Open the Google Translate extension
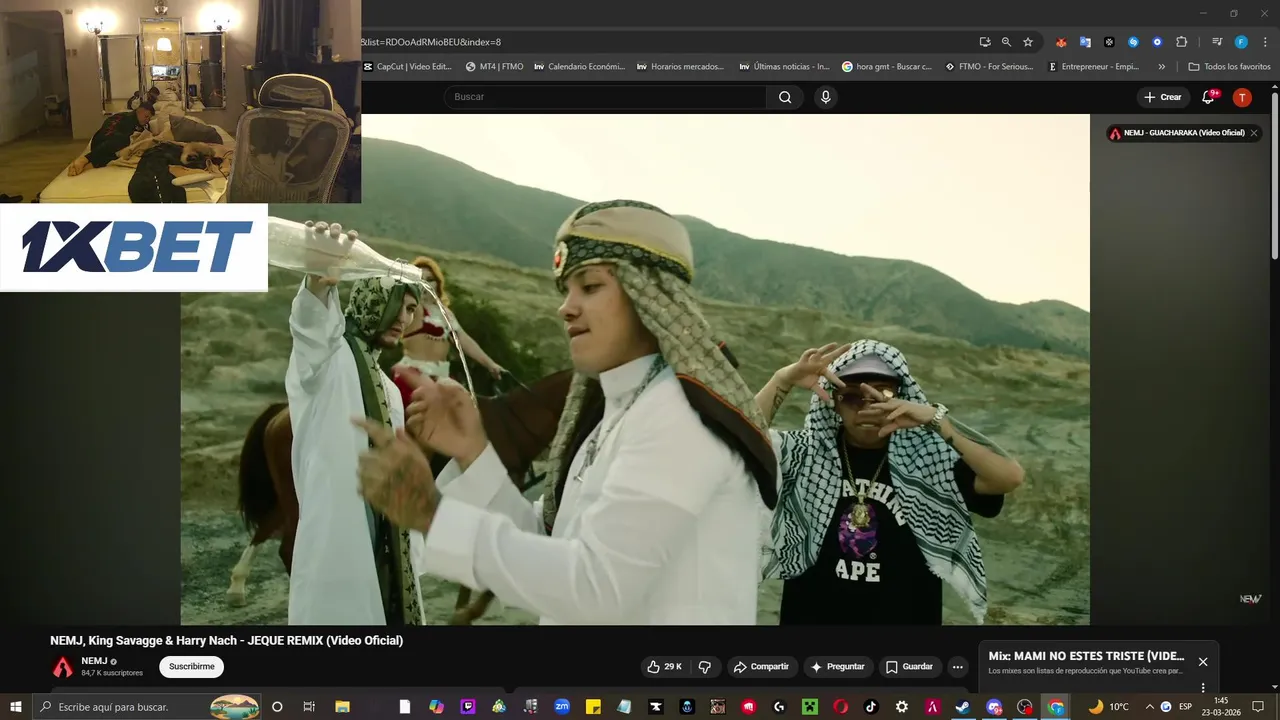The image size is (1280, 720). click(1085, 42)
